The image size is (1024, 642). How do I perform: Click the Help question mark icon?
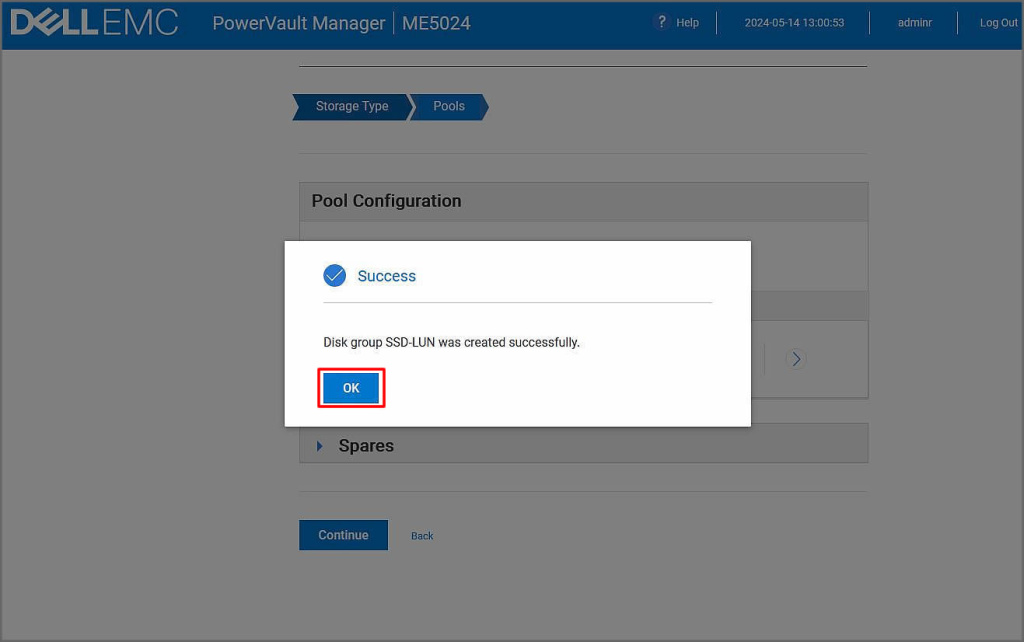point(661,22)
